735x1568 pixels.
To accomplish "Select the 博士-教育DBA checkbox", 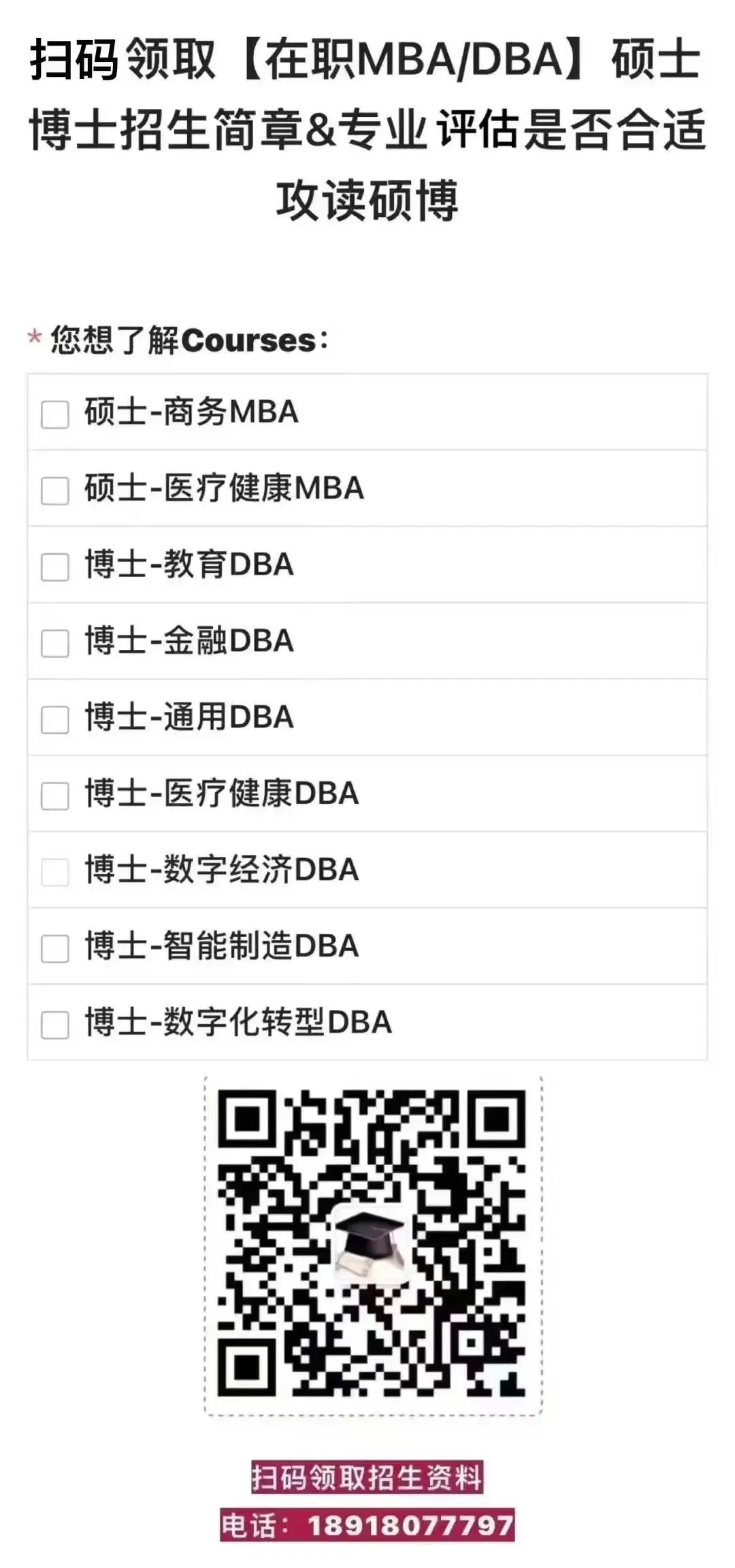I will (55, 567).
